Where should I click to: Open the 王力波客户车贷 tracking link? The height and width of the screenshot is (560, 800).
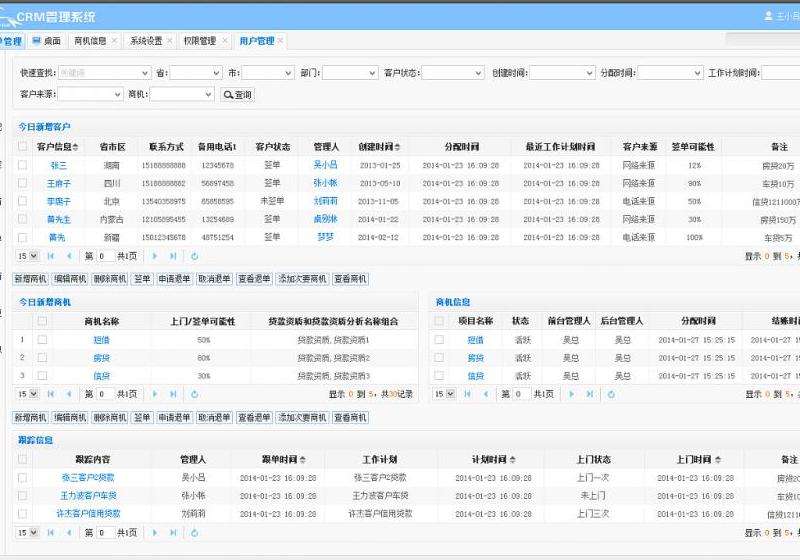88,495
